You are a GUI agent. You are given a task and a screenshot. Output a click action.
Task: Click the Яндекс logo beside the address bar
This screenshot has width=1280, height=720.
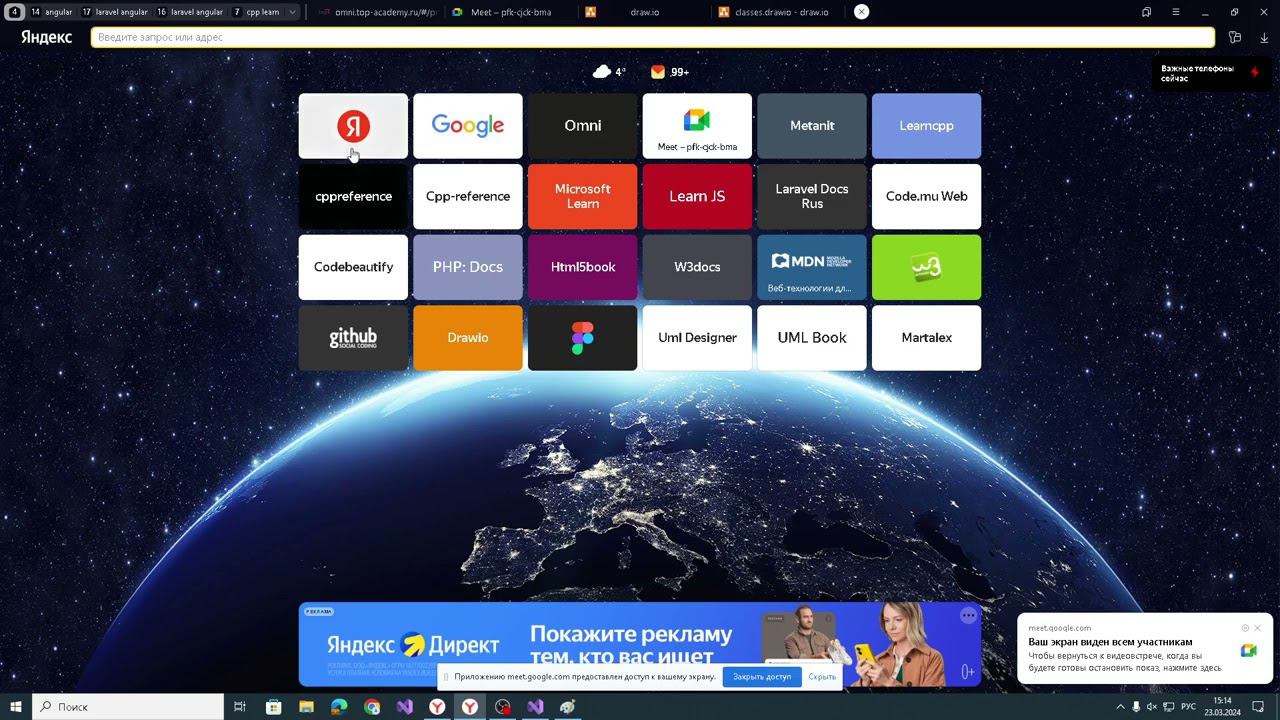pyautogui.click(x=46, y=37)
